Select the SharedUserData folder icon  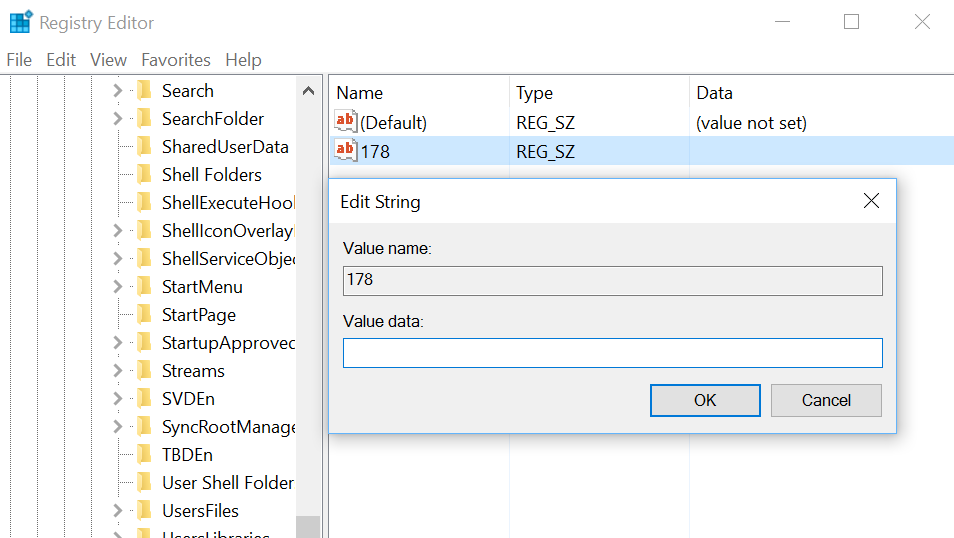pos(145,147)
